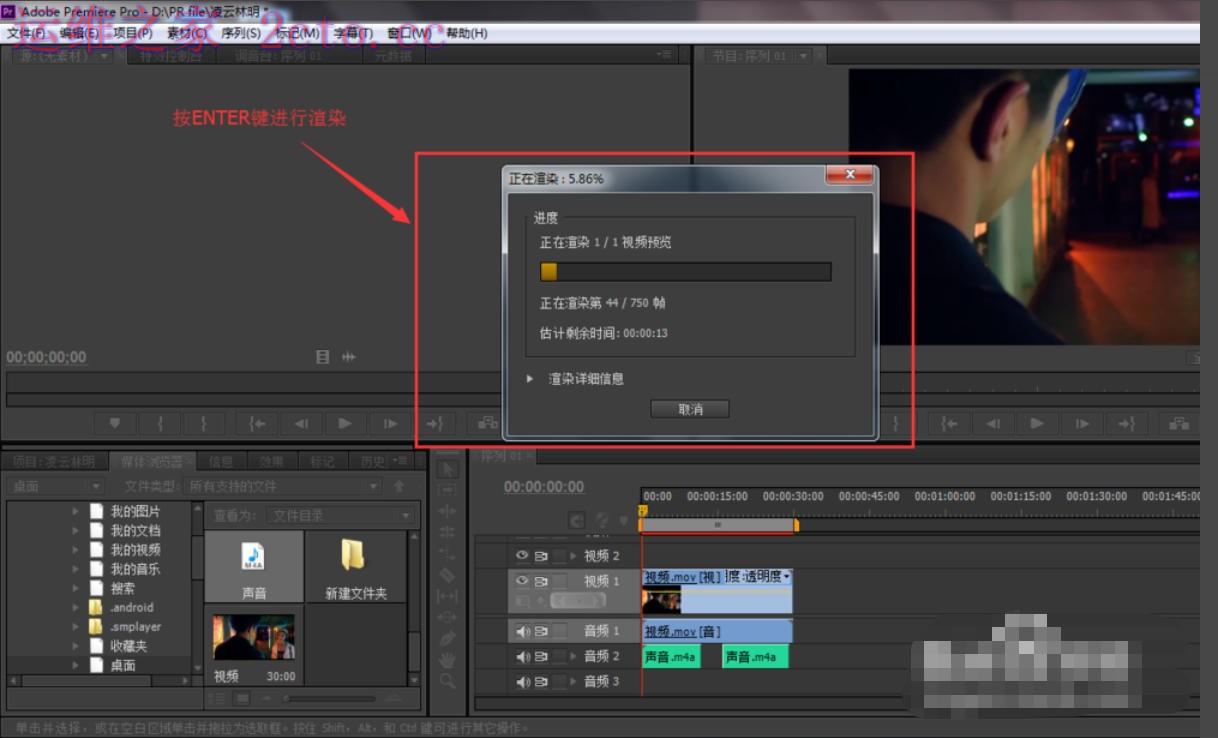Mute the 音频 3 track speaker
This screenshot has width=1218, height=738.
522,681
